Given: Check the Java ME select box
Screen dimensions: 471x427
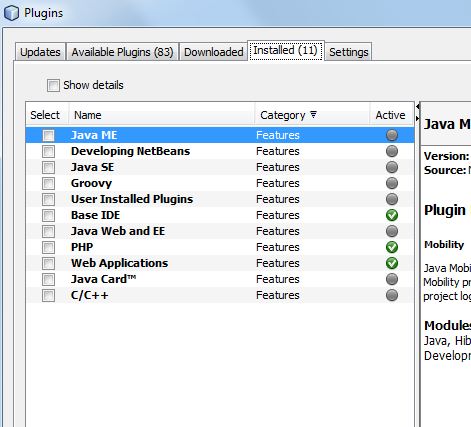Looking at the screenshot, I should (x=48, y=135).
